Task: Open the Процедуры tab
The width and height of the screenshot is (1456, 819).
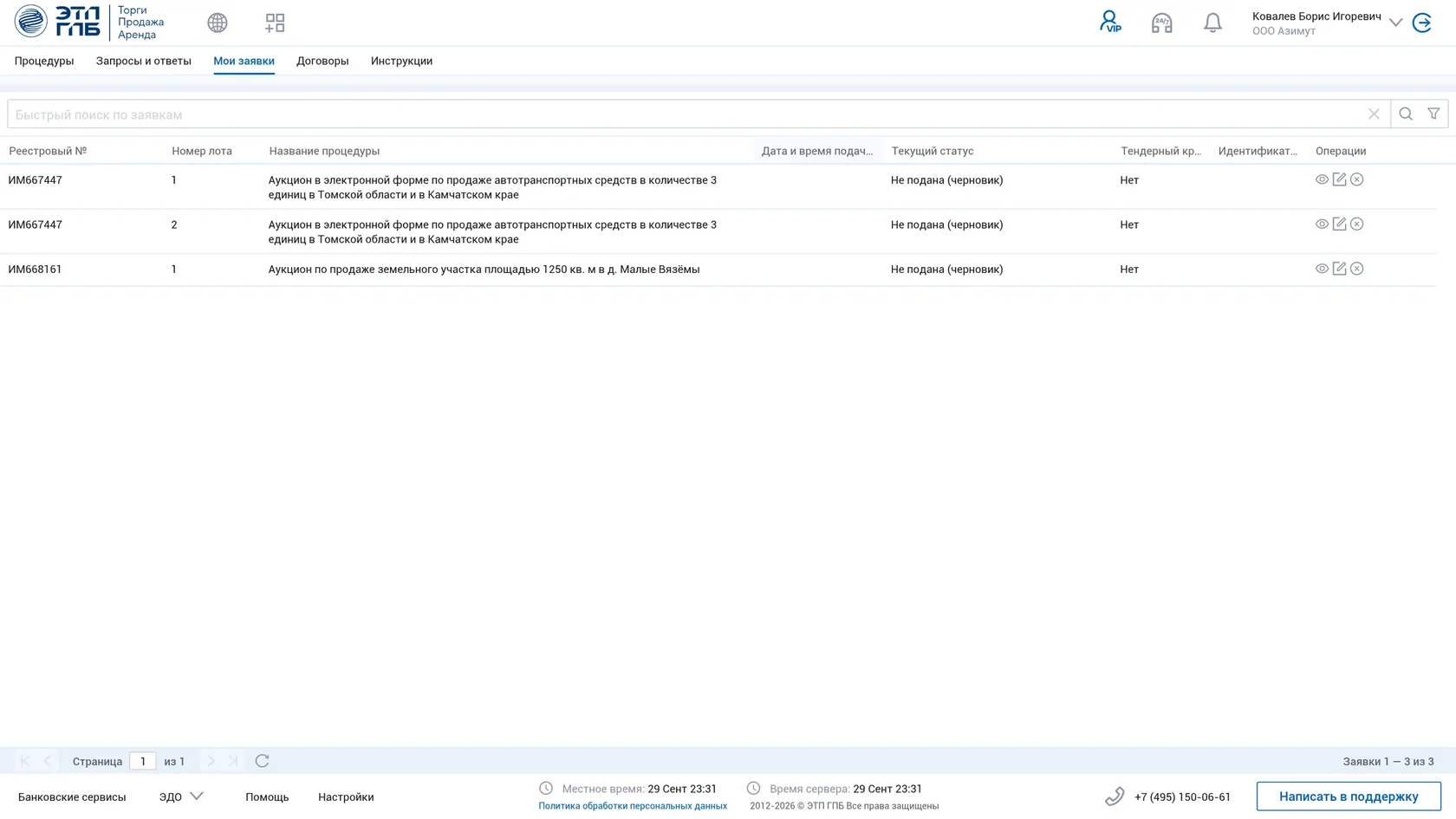Action: tap(44, 61)
